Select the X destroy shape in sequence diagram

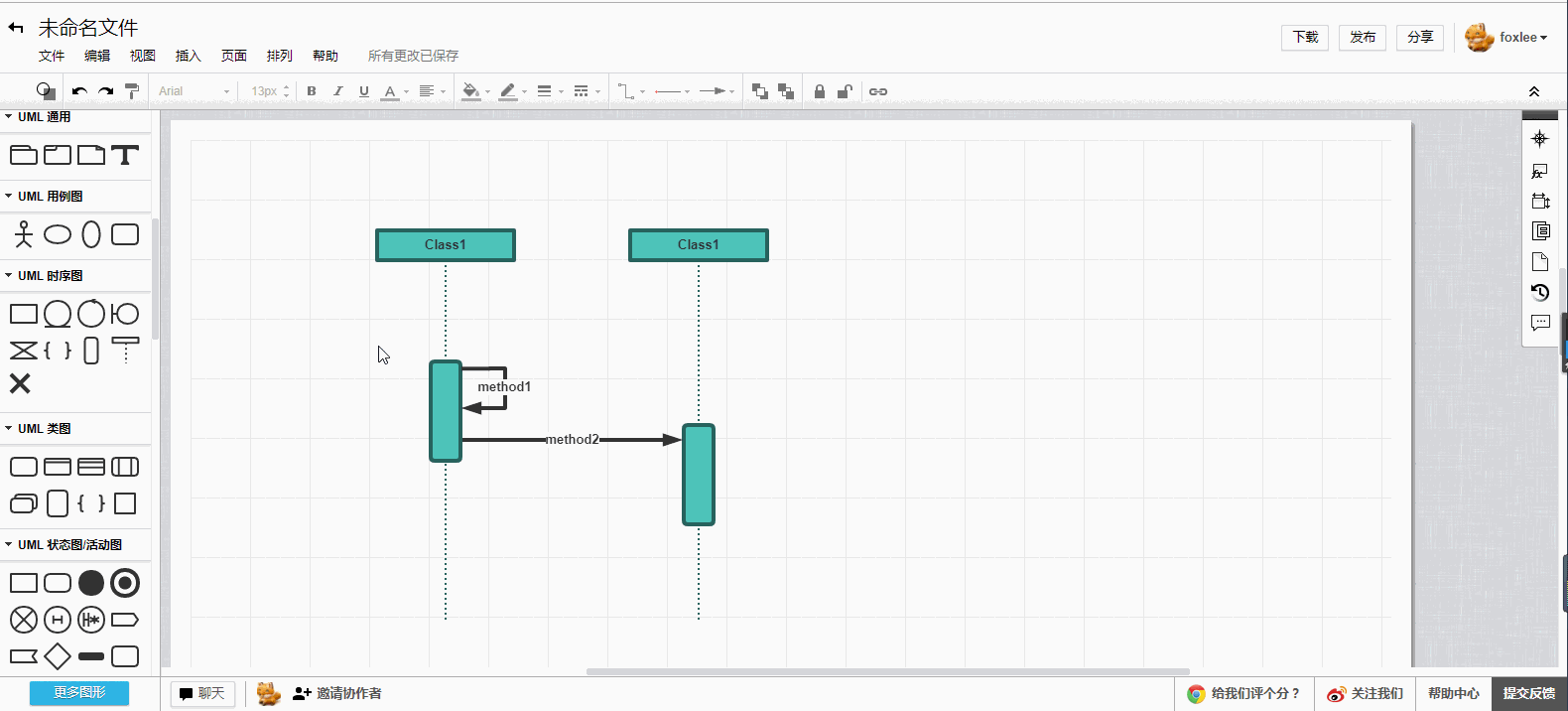pos(20,383)
